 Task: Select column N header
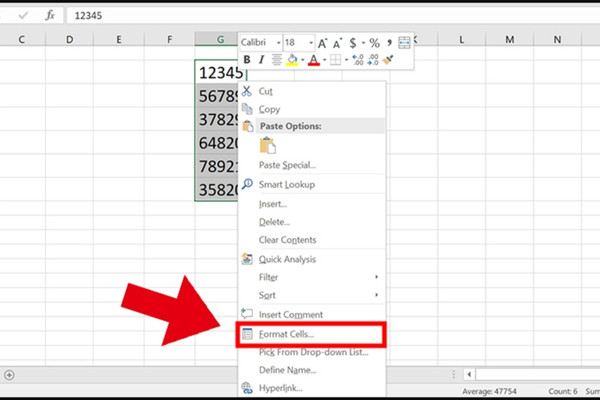557,39
